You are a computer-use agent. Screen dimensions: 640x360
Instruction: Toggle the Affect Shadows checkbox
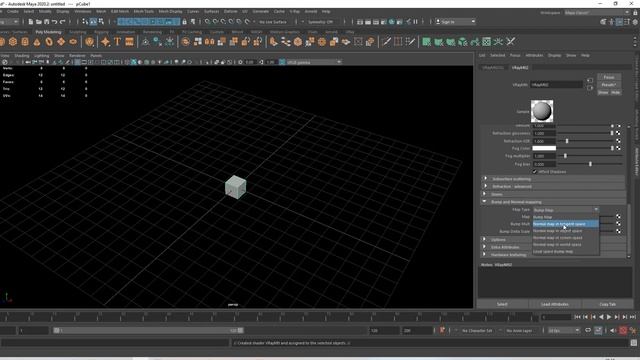point(535,172)
